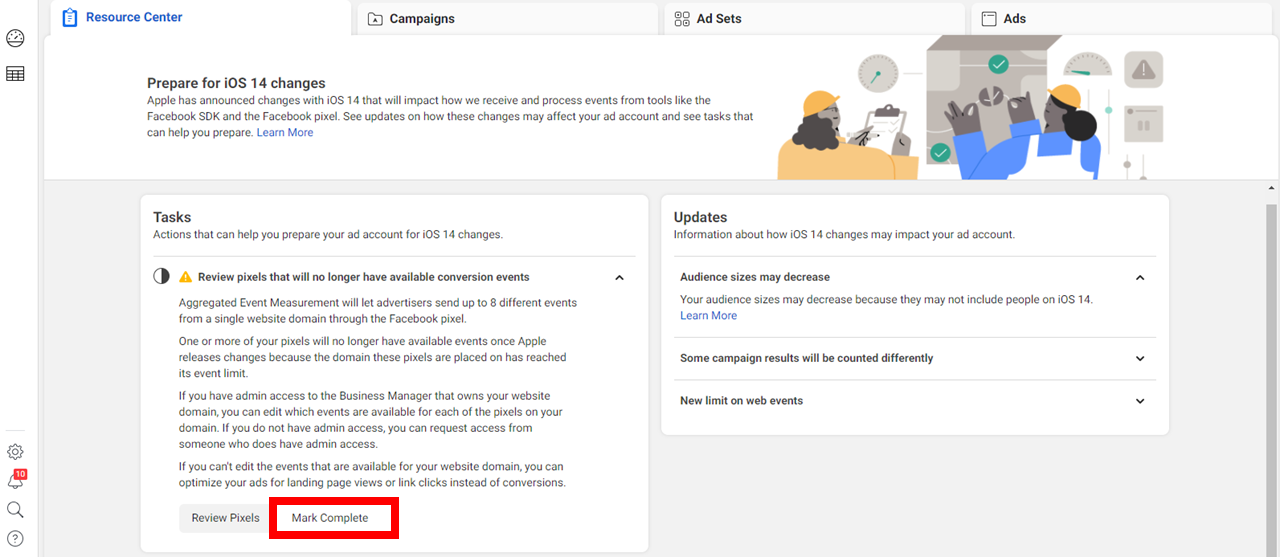The width and height of the screenshot is (1280, 557).
Task: Click the search magnifier icon in sidebar
Action: click(x=15, y=510)
